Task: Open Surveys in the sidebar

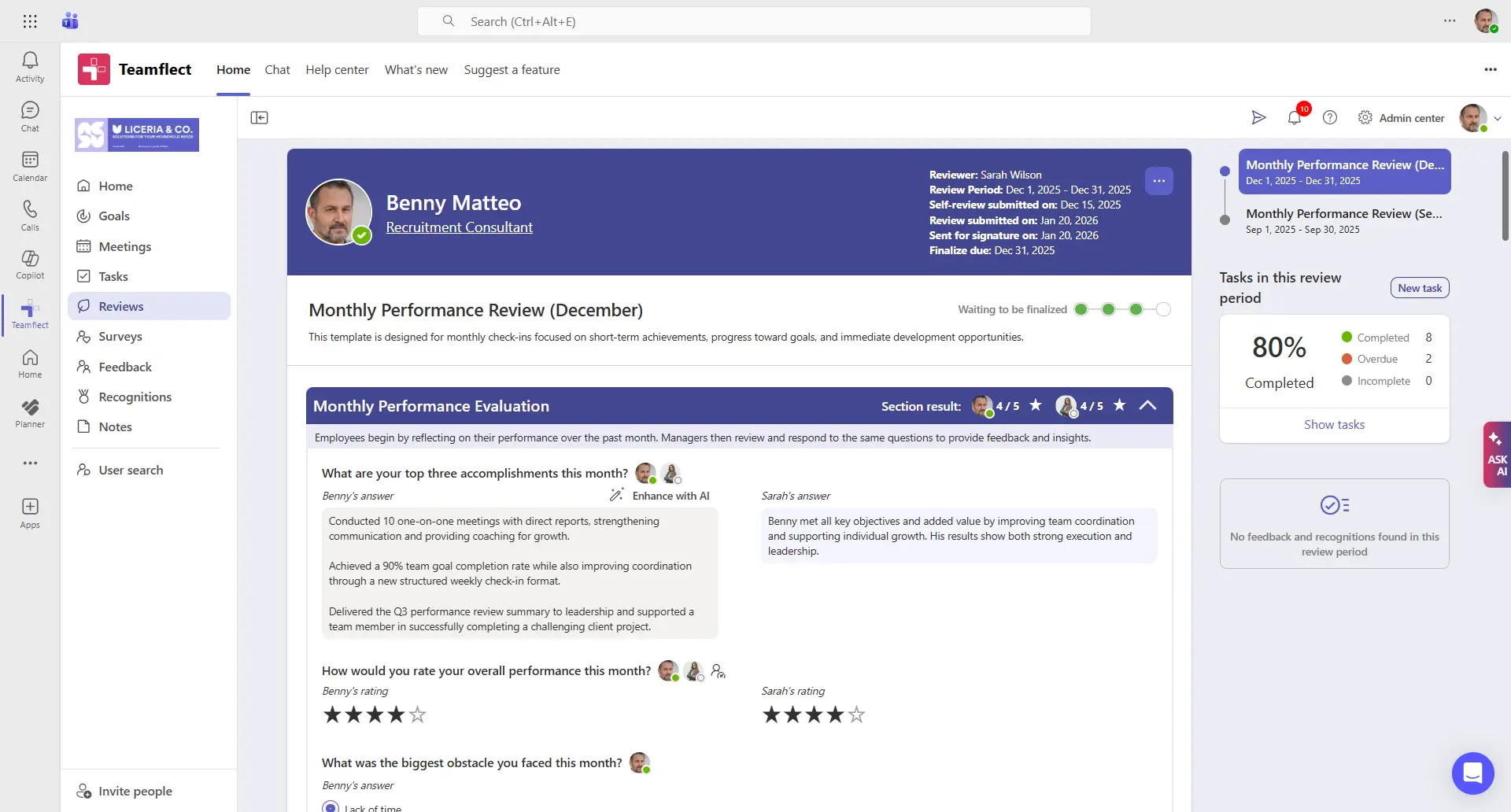Action: (x=149, y=336)
